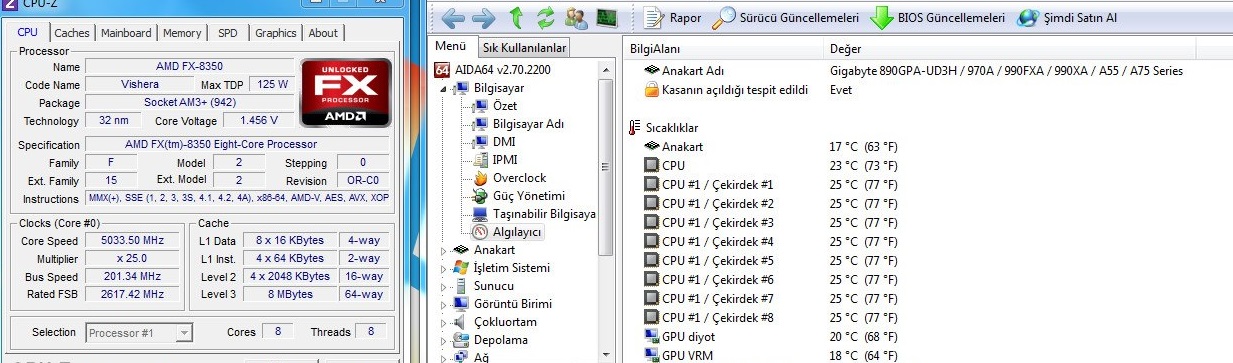Click the Depolama drive icon
This screenshot has width=1233, height=363.
461,340
